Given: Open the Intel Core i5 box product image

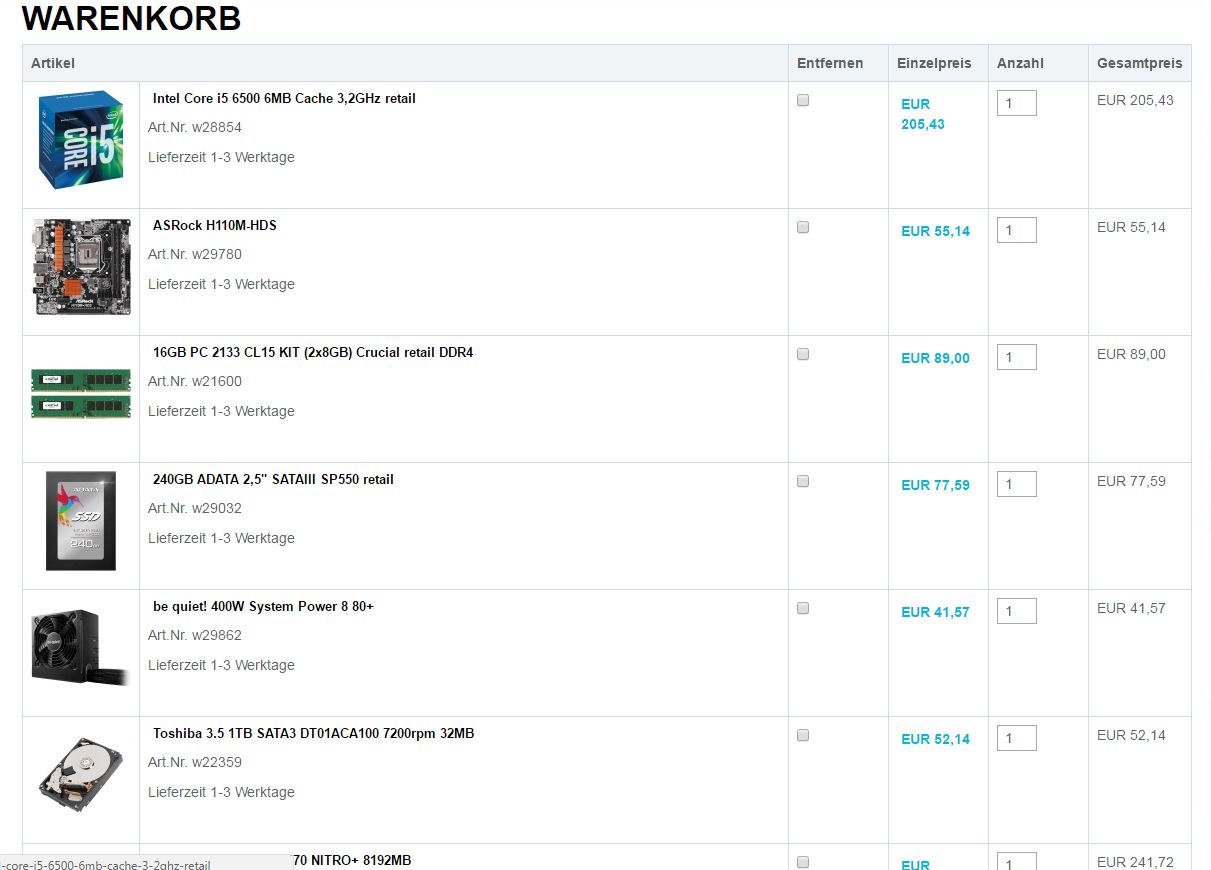Looking at the screenshot, I should point(81,140).
